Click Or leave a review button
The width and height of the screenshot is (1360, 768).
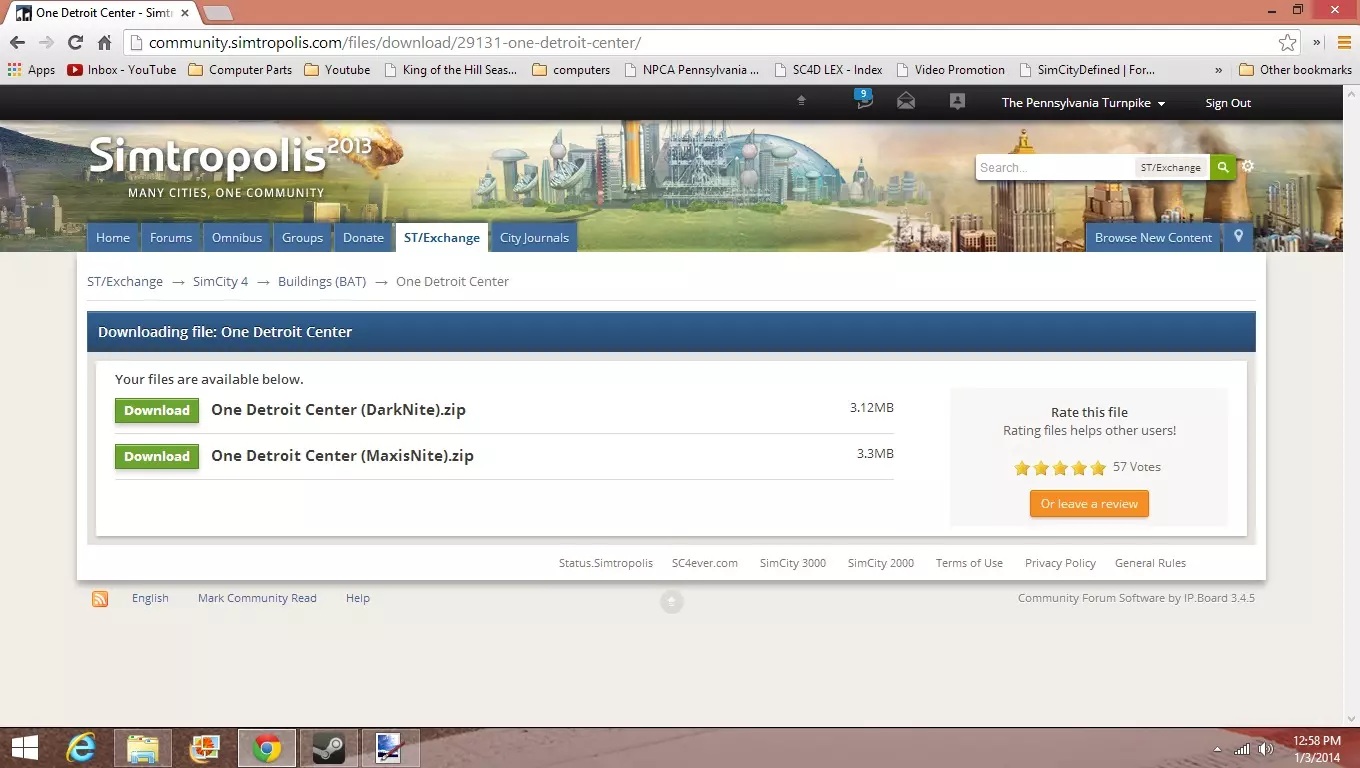[1089, 504]
